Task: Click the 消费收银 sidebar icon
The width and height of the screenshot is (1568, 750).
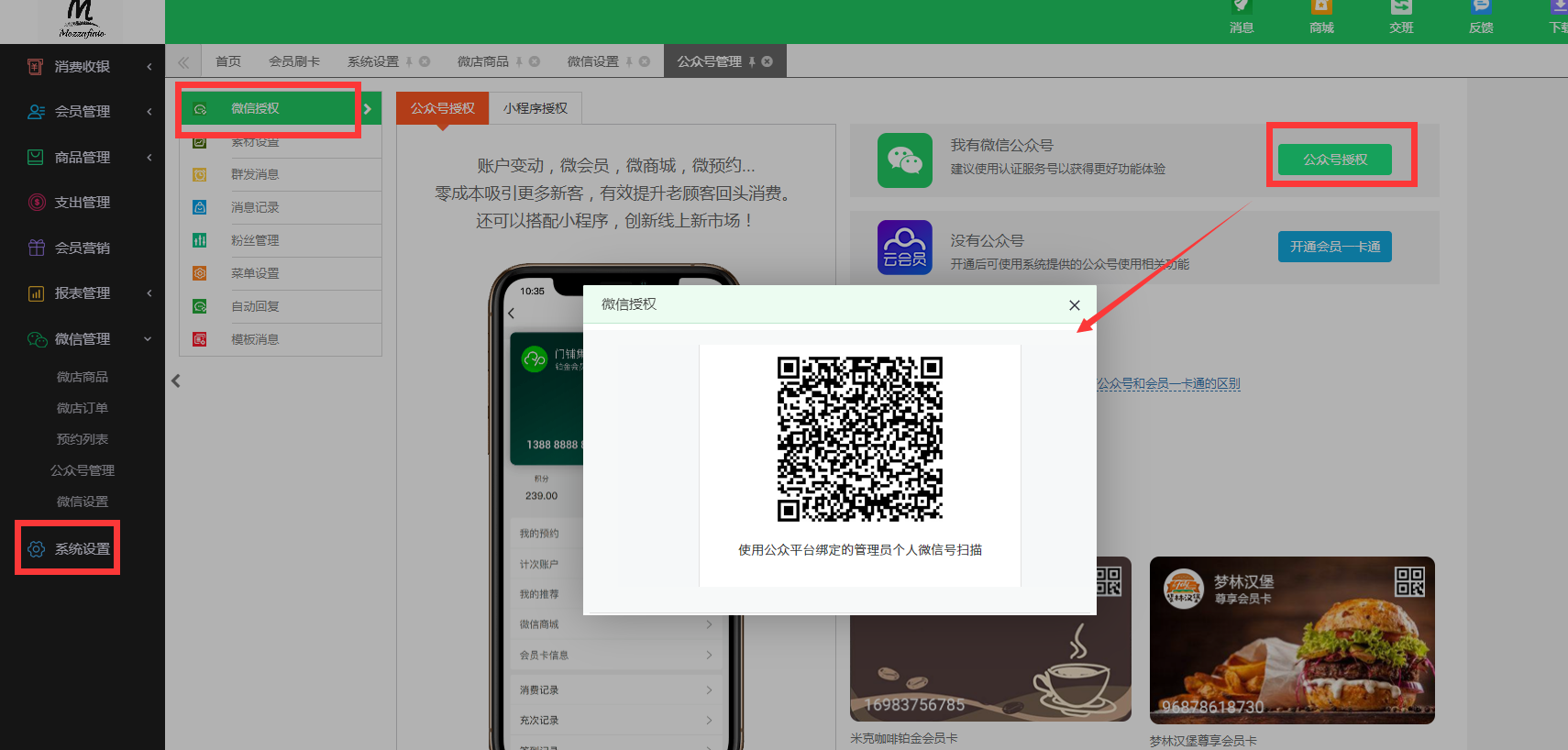Action: (x=36, y=66)
